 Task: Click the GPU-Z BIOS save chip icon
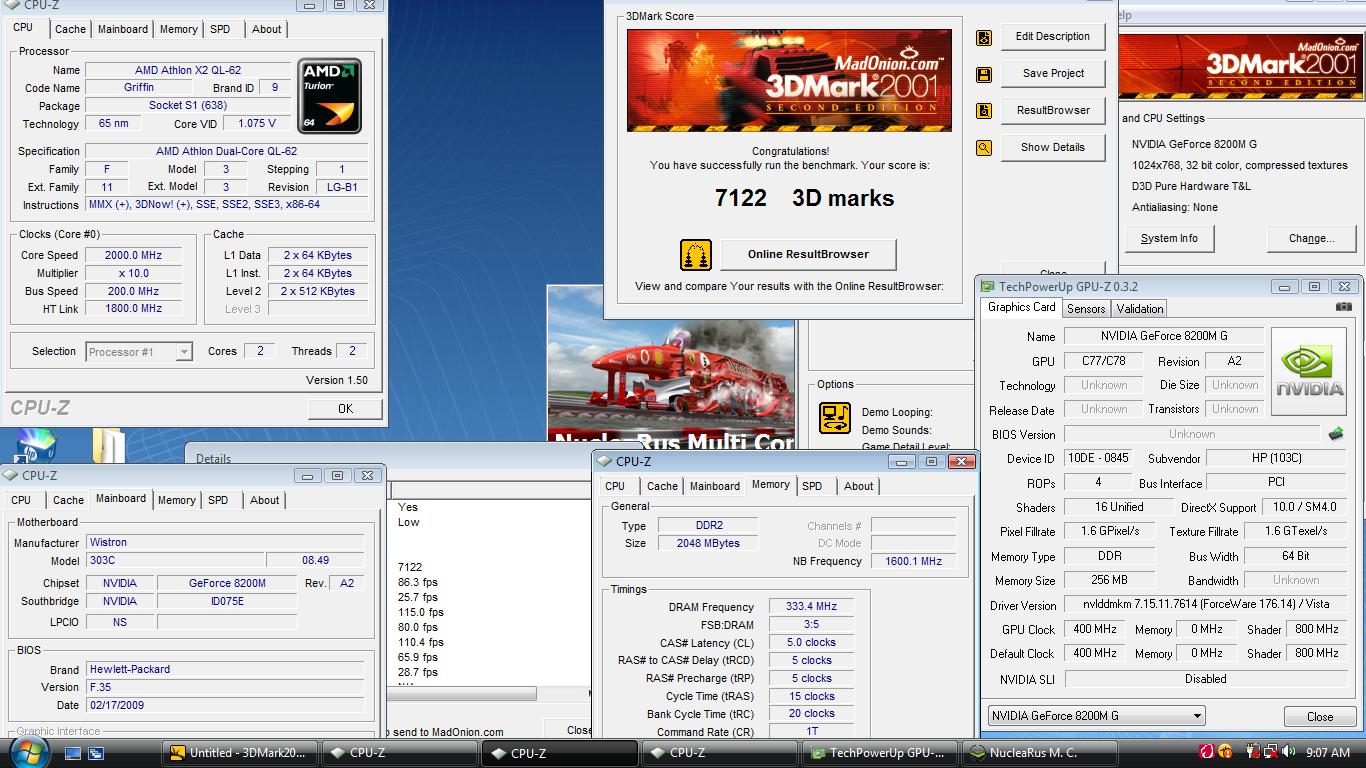[x=1335, y=434]
